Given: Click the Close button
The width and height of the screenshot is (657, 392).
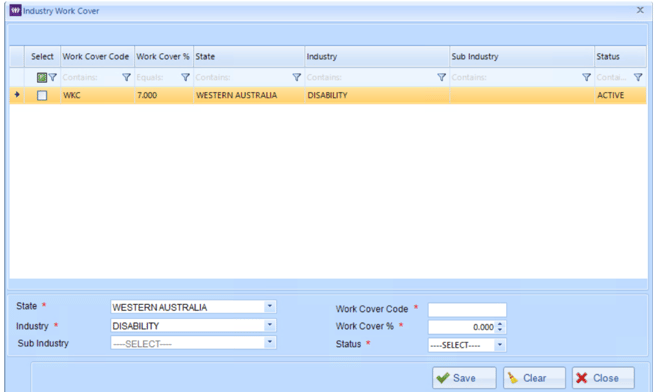Looking at the screenshot, I should (x=603, y=378).
